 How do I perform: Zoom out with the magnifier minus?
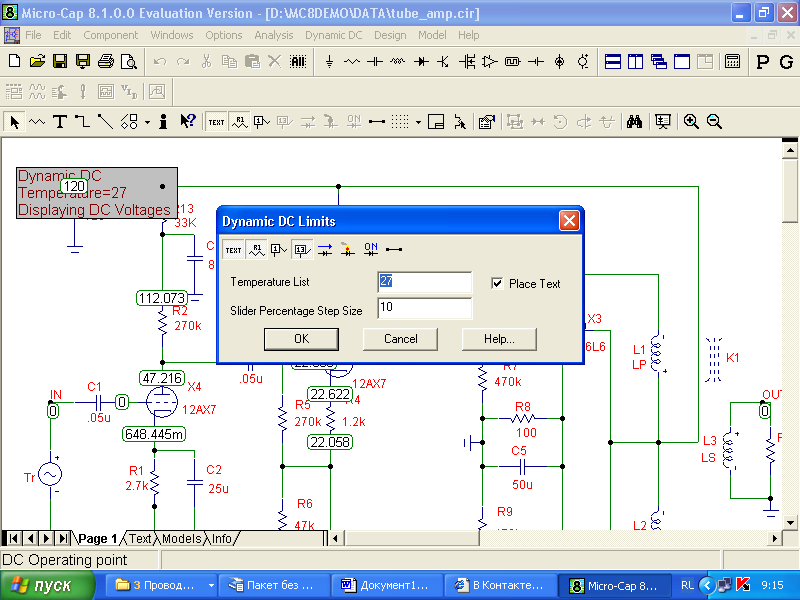714,122
